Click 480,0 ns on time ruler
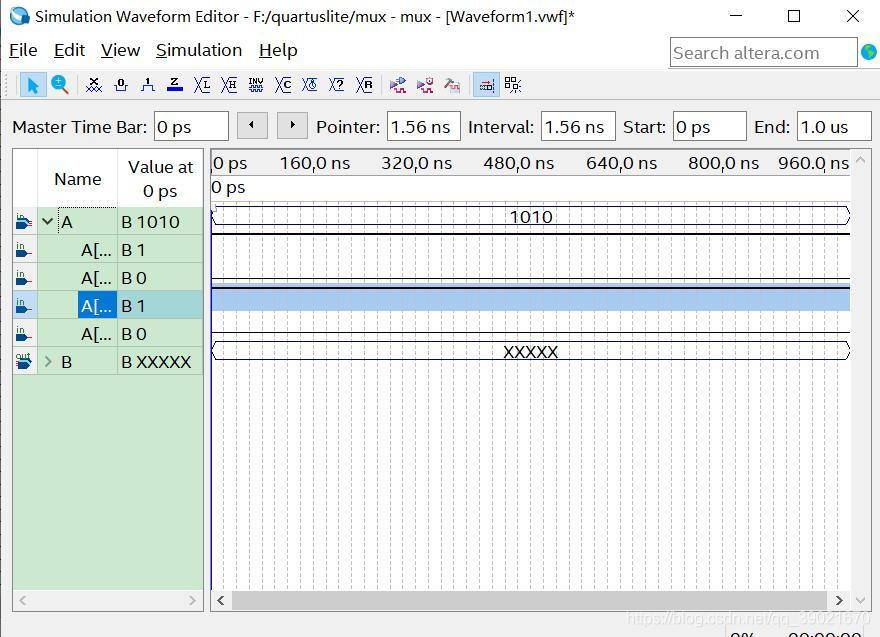Viewport: 880px width, 637px height. [x=519, y=163]
